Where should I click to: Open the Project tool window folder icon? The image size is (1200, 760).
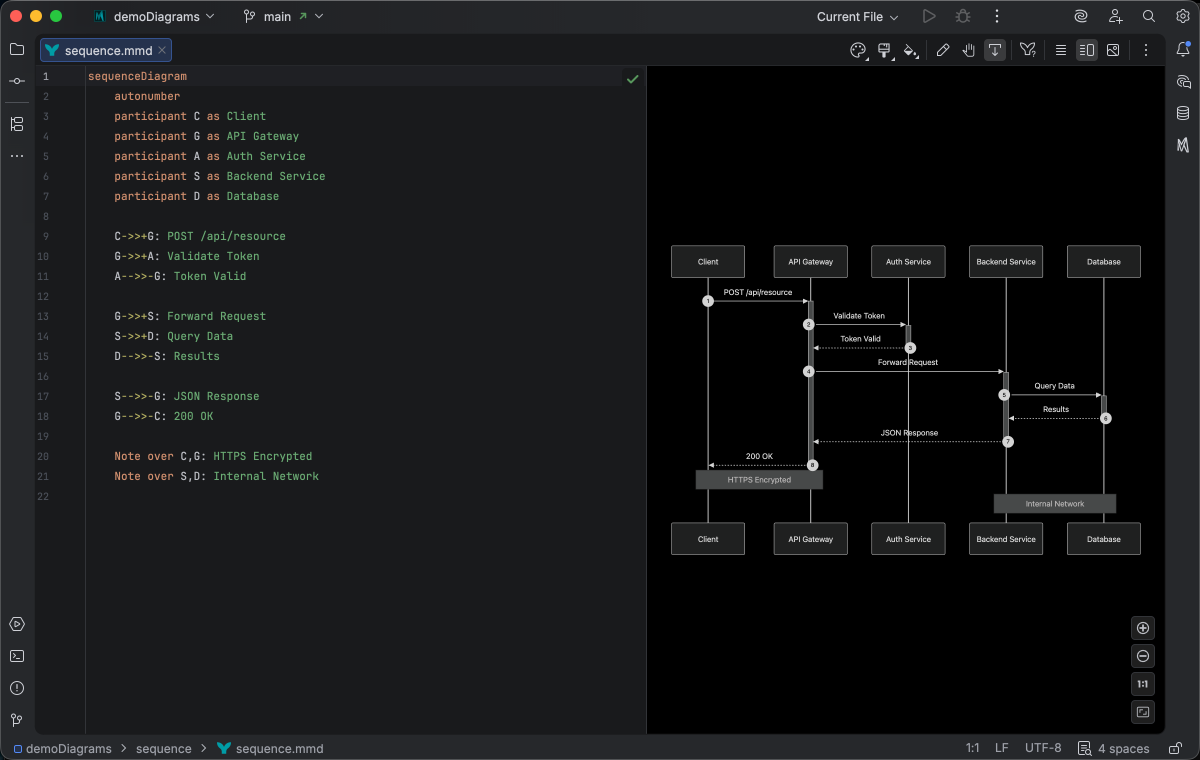click(x=17, y=49)
